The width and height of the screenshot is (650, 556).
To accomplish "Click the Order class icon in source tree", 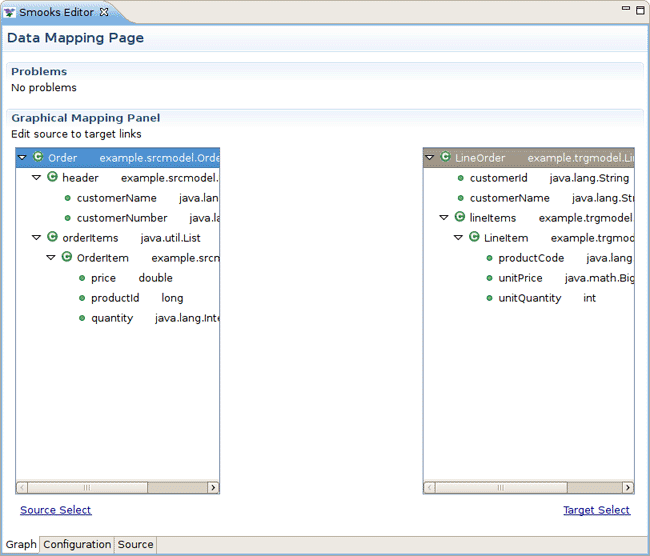I will point(38,157).
